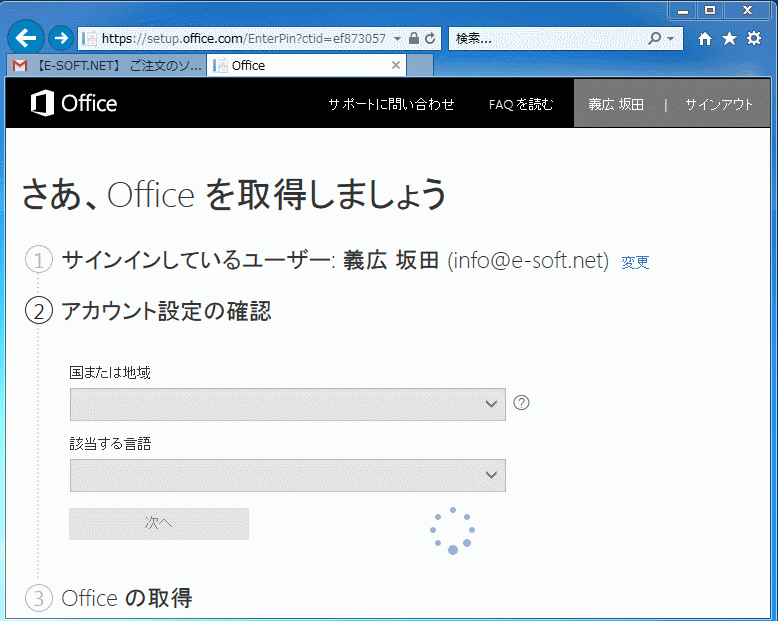Open FAQ を読む link

(521, 104)
